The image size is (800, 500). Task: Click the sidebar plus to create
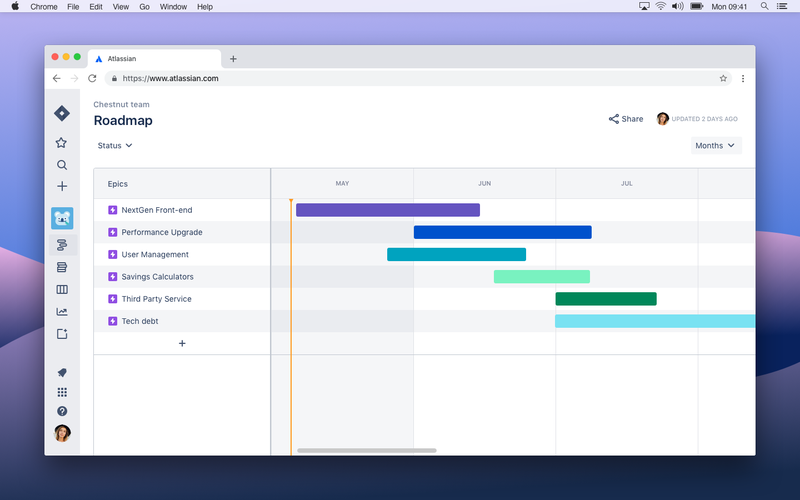click(62, 186)
